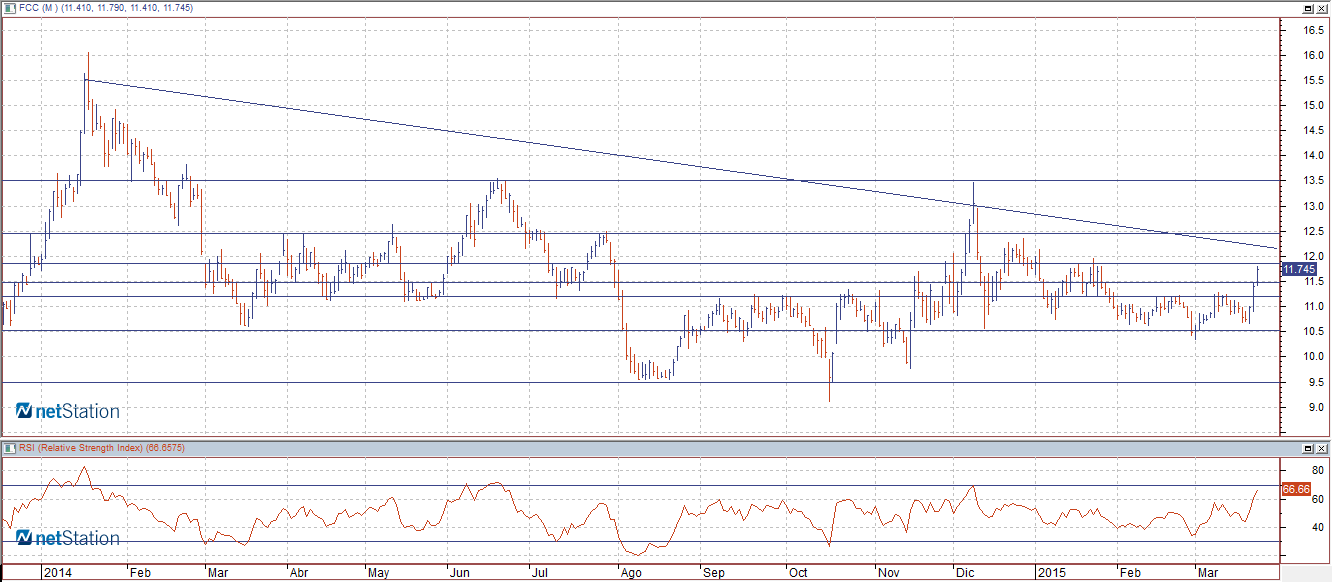
Task: Click the 11.745 current price label
Action: coord(1298,269)
